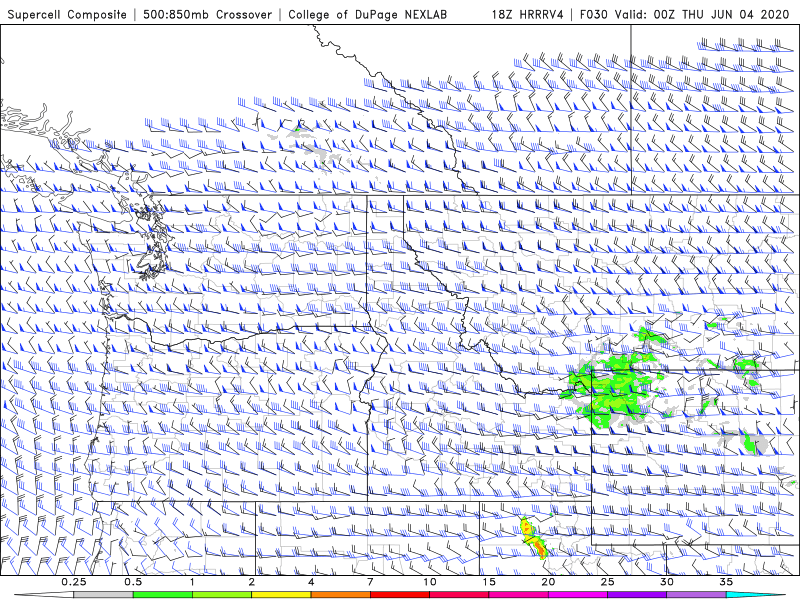
Task: Click the legend value 1
Action: (192, 582)
